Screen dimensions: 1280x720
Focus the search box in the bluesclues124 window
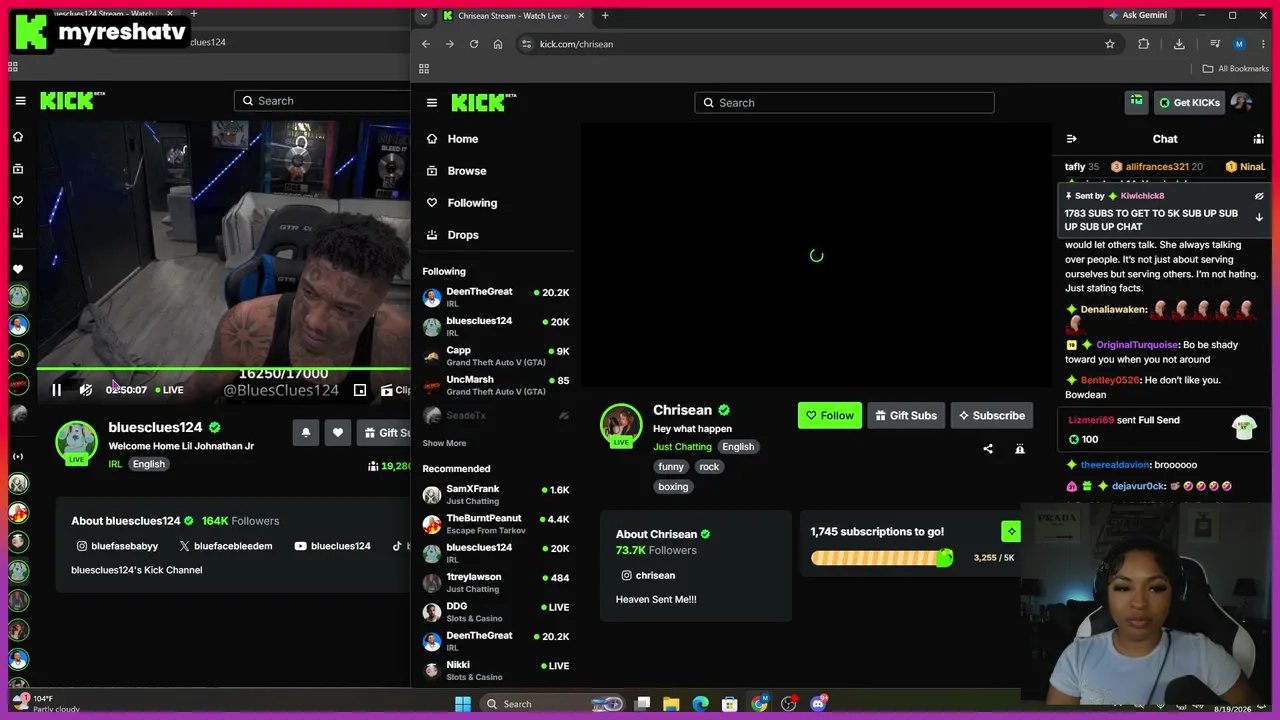click(322, 101)
